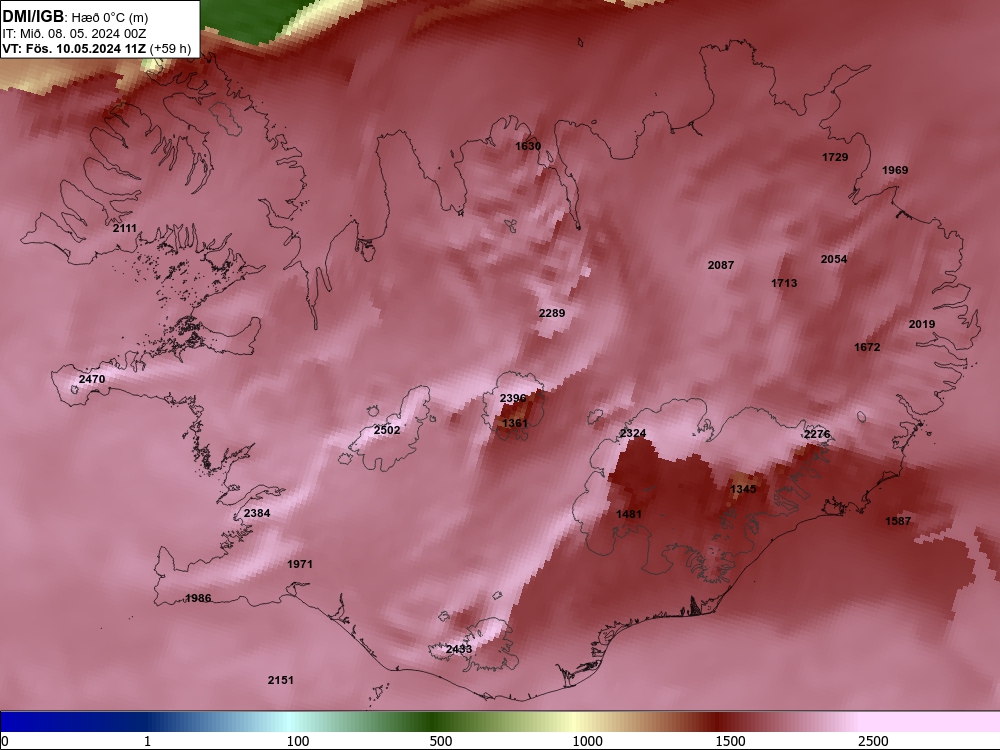Click the 1713 height value
1000x750 pixels.
pos(784,283)
